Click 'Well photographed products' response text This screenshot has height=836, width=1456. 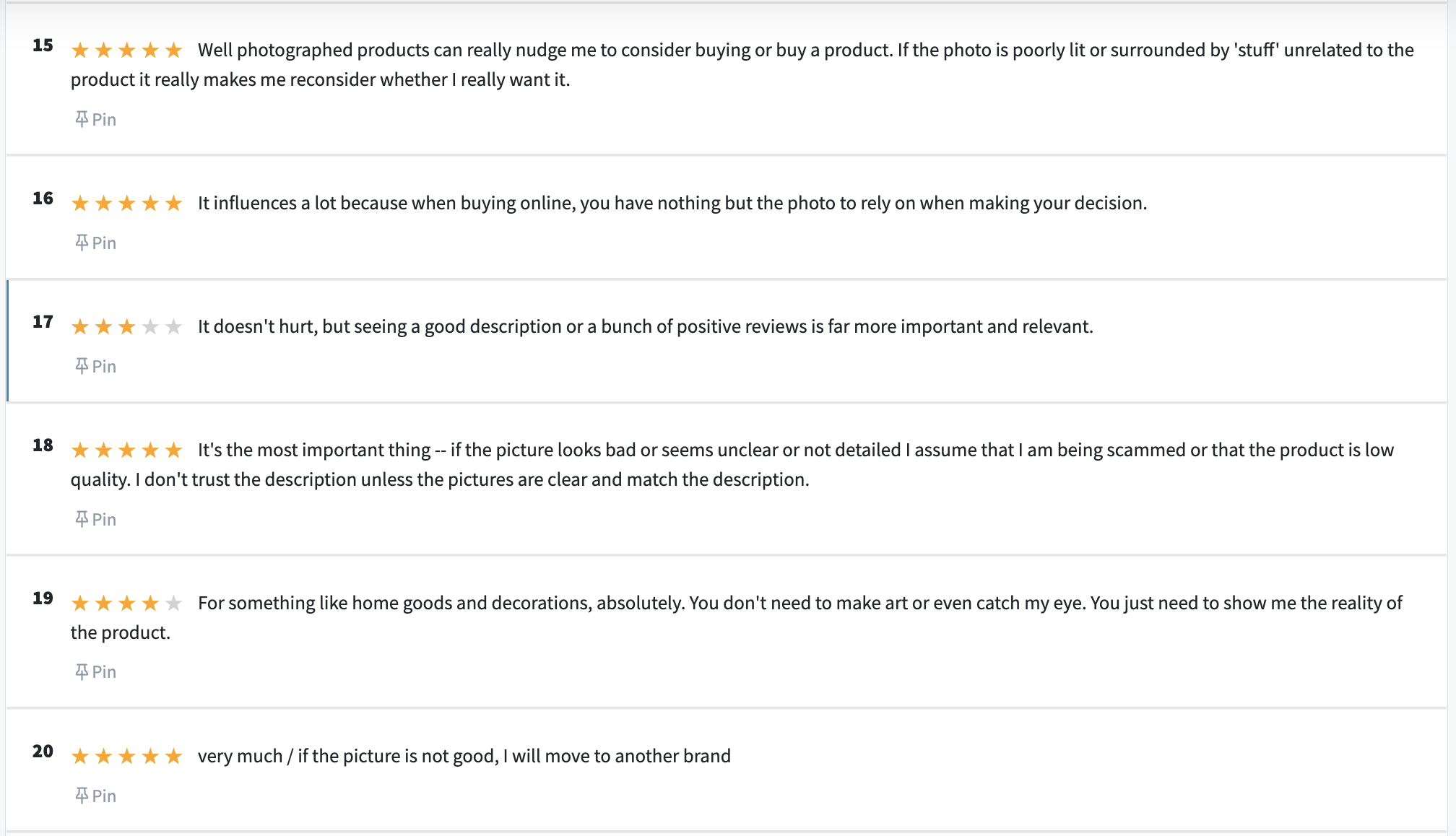[742, 64]
